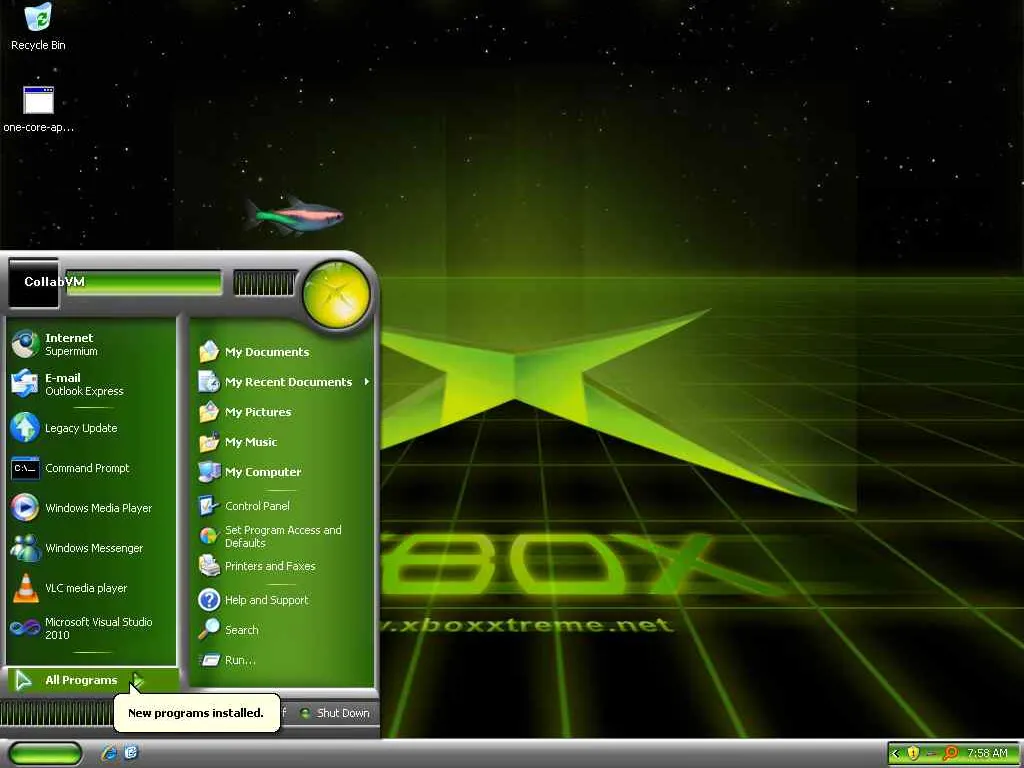
Task: Open the Recycle Bin desktop icon
Action: pos(38,27)
